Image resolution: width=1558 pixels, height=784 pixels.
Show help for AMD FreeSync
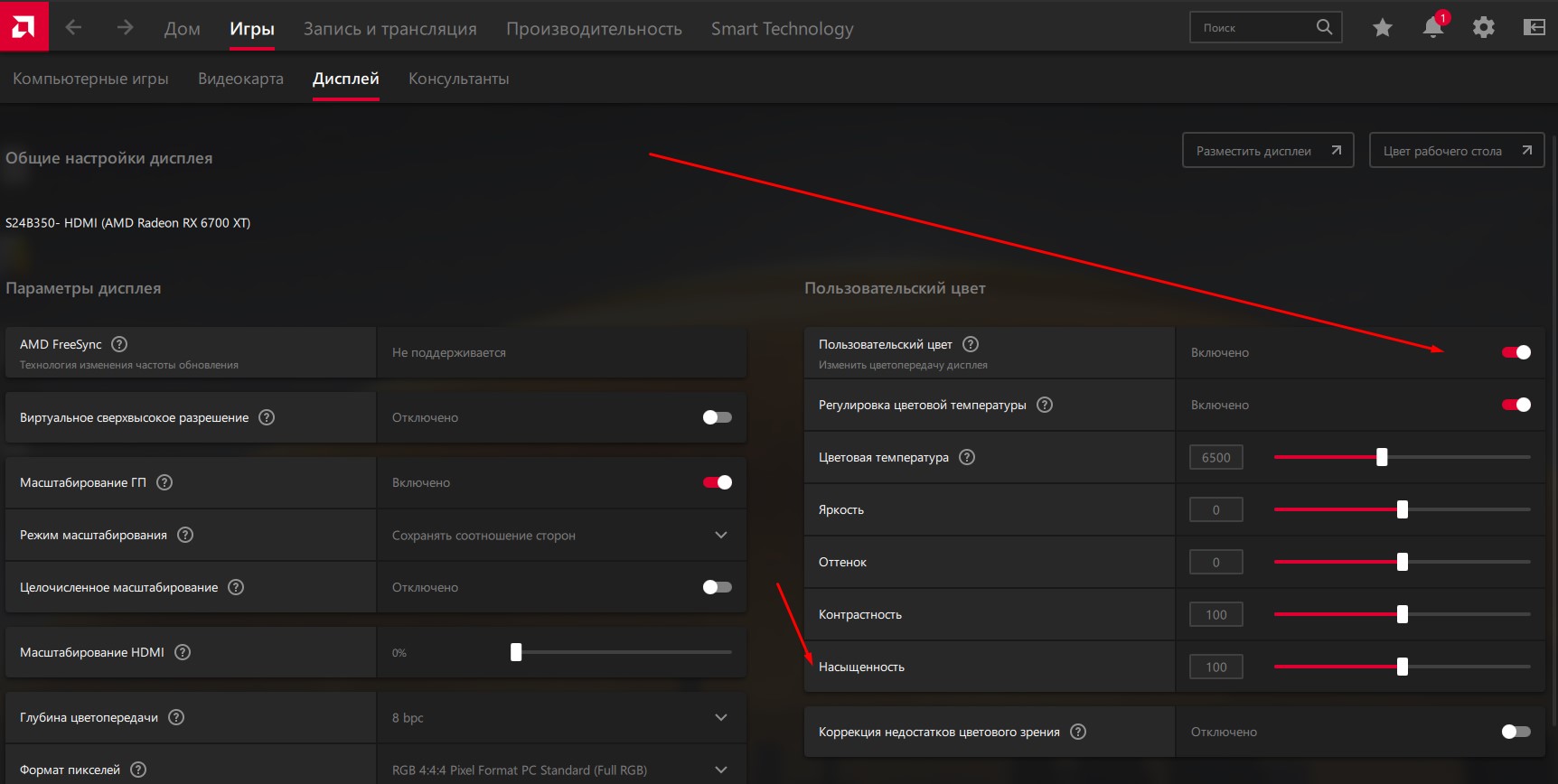[119, 344]
